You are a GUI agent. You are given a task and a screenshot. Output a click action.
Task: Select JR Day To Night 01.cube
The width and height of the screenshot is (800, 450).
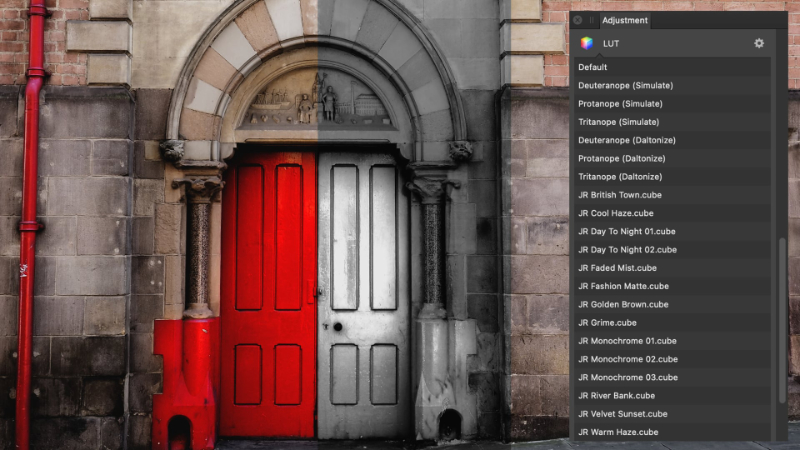(672, 232)
